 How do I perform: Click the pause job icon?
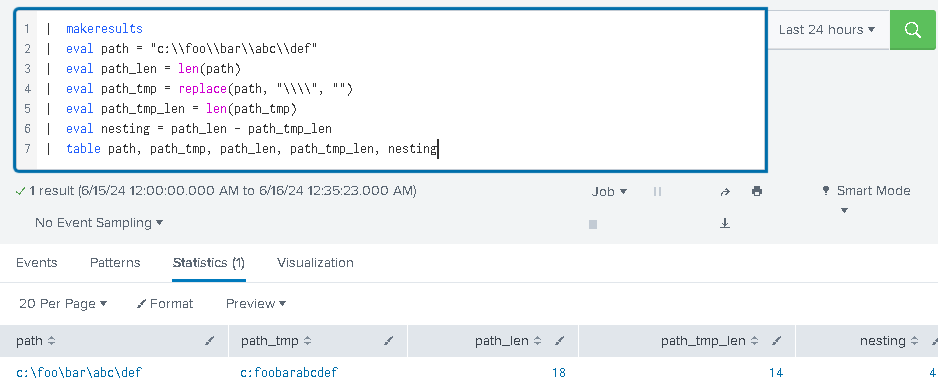tap(657, 191)
